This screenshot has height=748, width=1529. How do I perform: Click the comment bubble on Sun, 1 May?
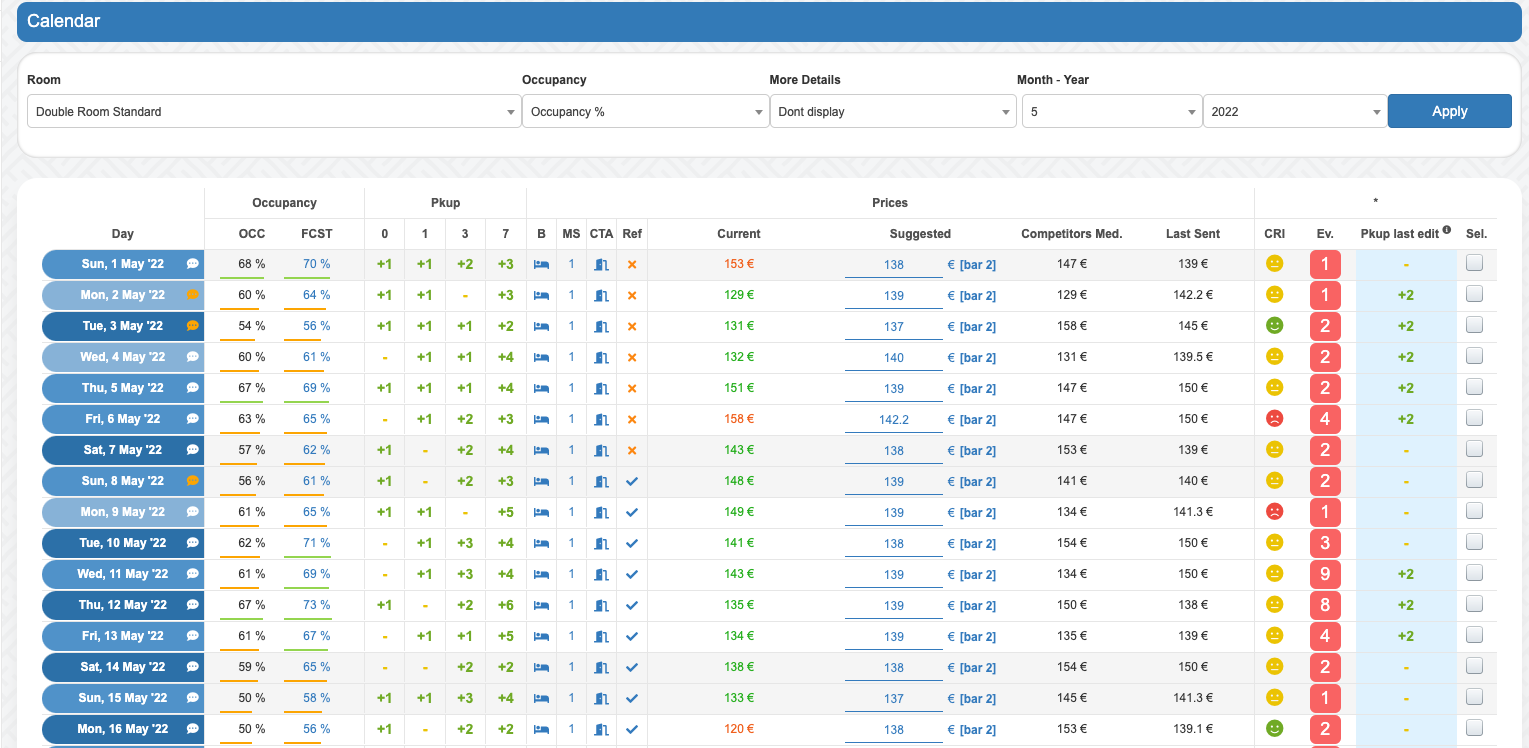click(193, 265)
